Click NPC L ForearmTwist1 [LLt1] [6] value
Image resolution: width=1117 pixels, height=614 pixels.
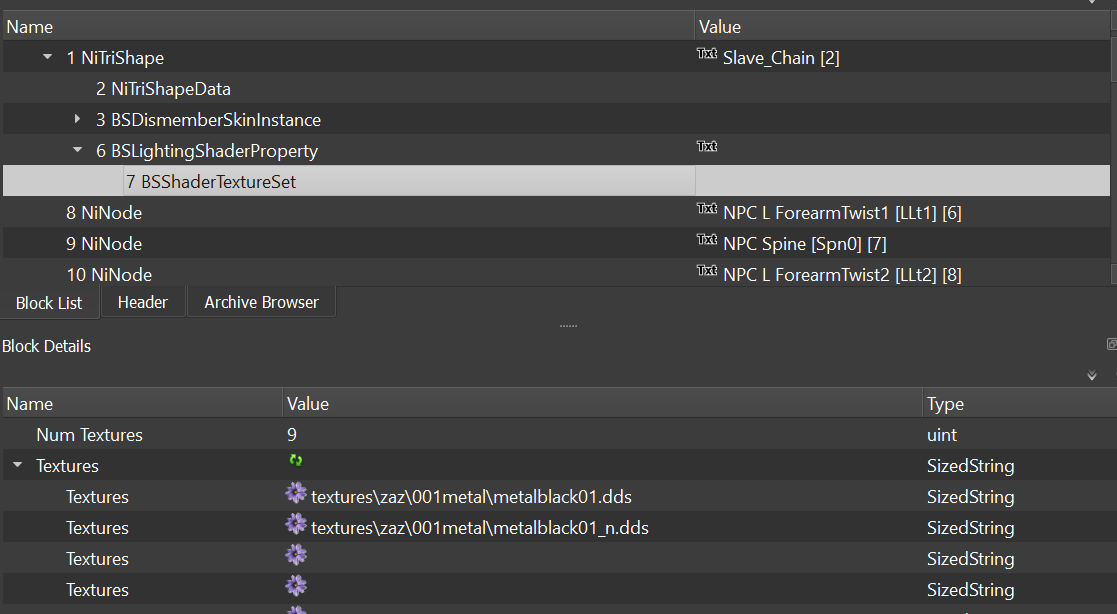coord(842,212)
